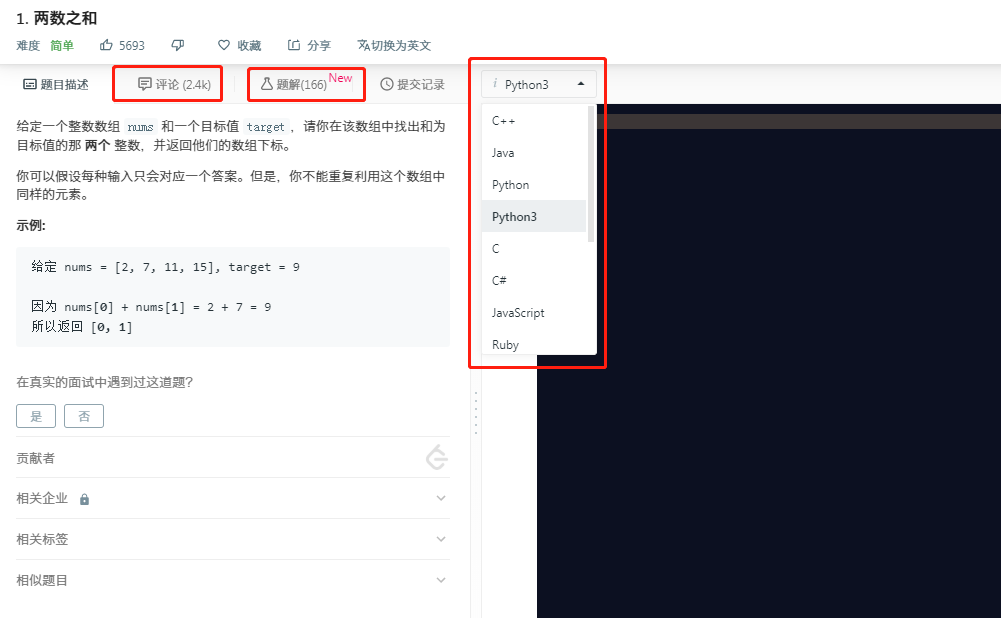1001x618 pixels.
Task: Select Ruby at the bottom of language list
Action: tap(505, 344)
